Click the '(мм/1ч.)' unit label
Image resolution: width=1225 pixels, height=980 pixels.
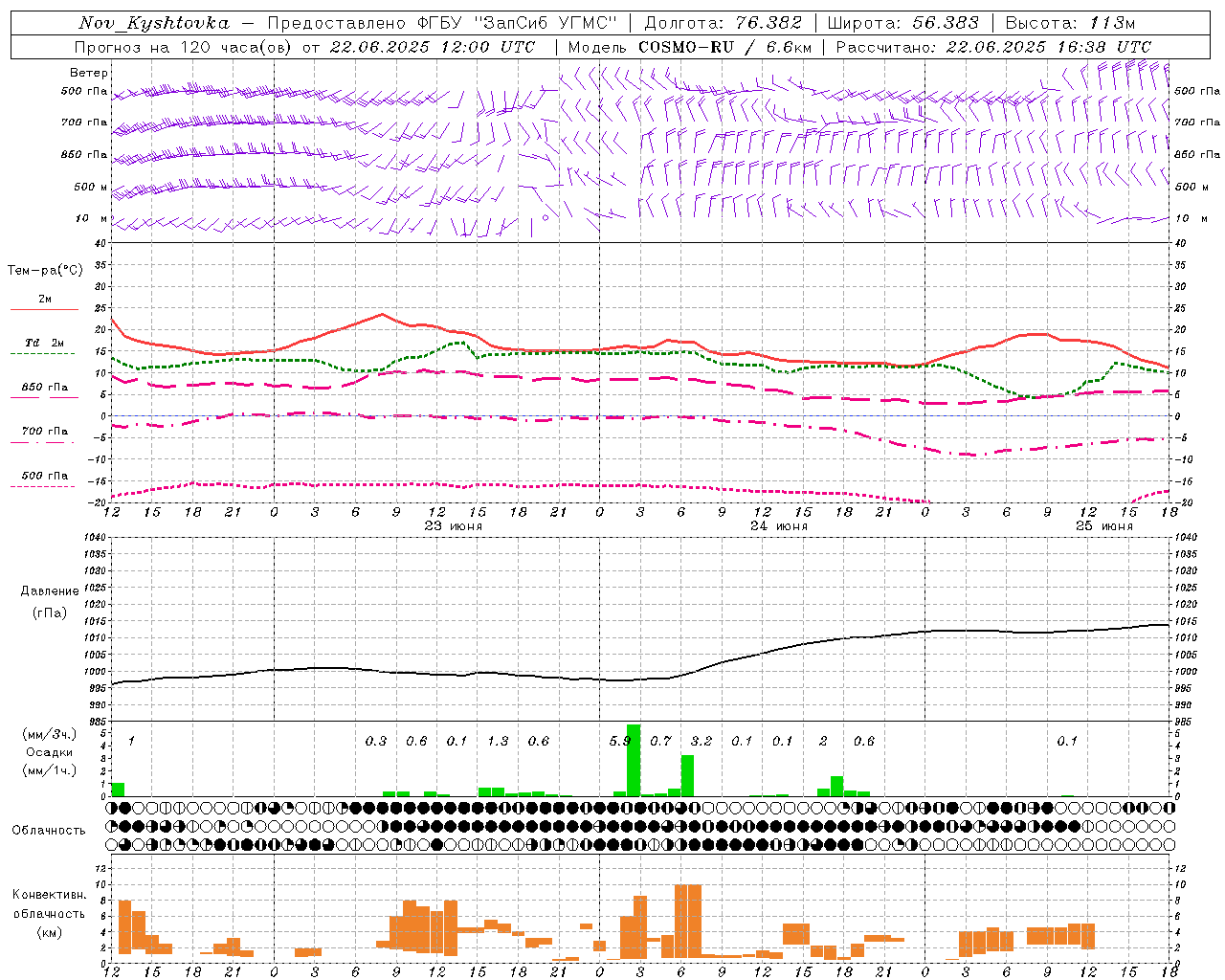click(x=50, y=770)
